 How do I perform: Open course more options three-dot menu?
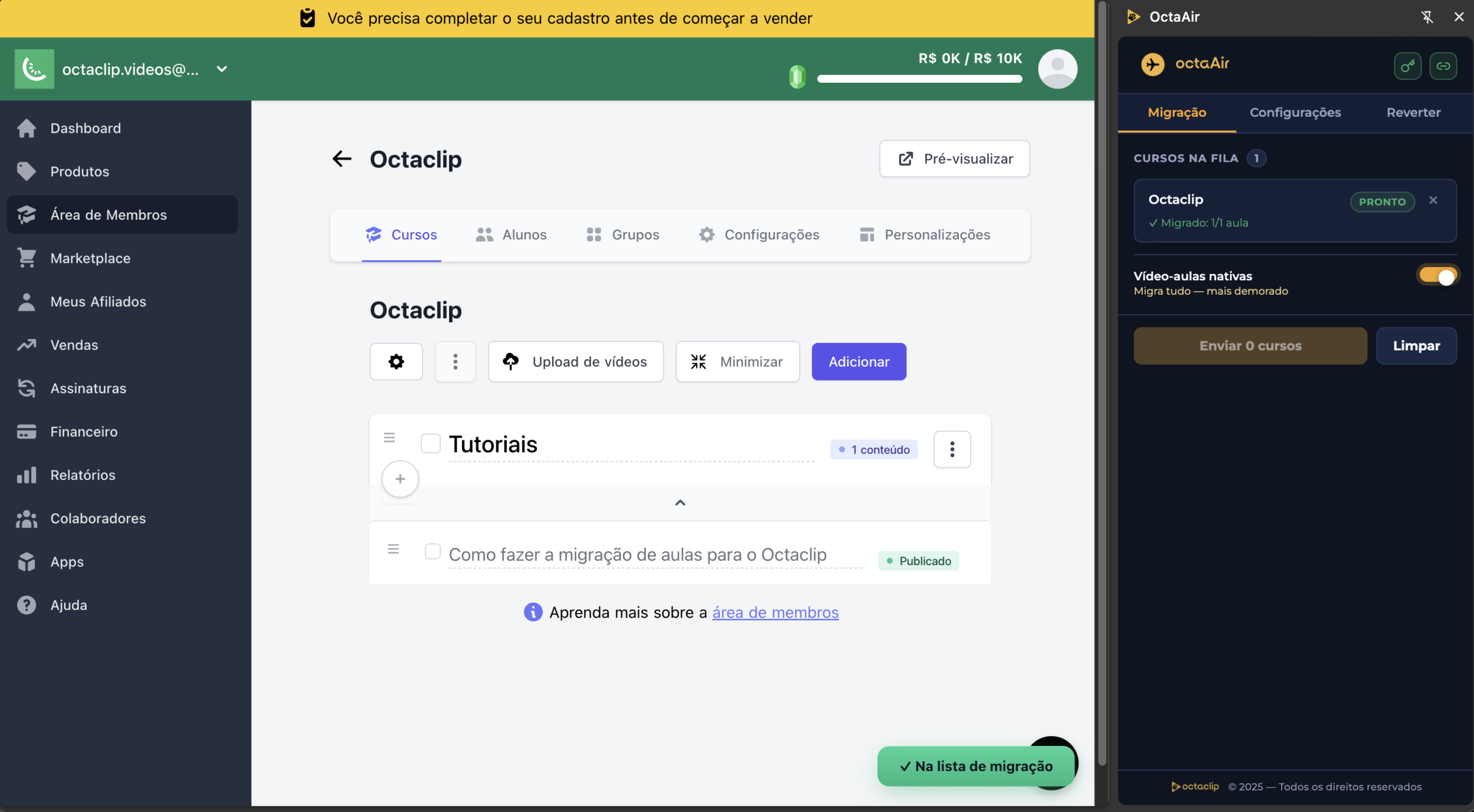455,361
